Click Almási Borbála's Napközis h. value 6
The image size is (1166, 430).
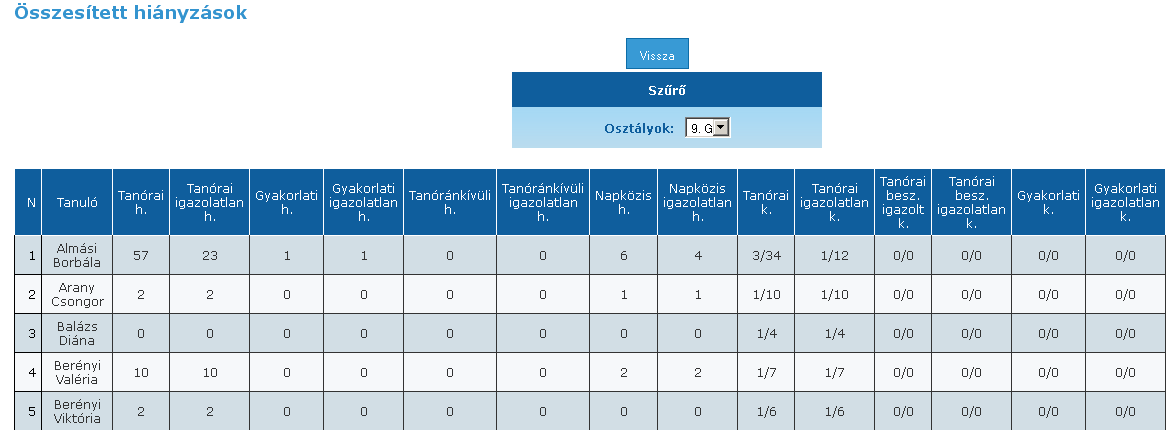click(x=623, y=255)
